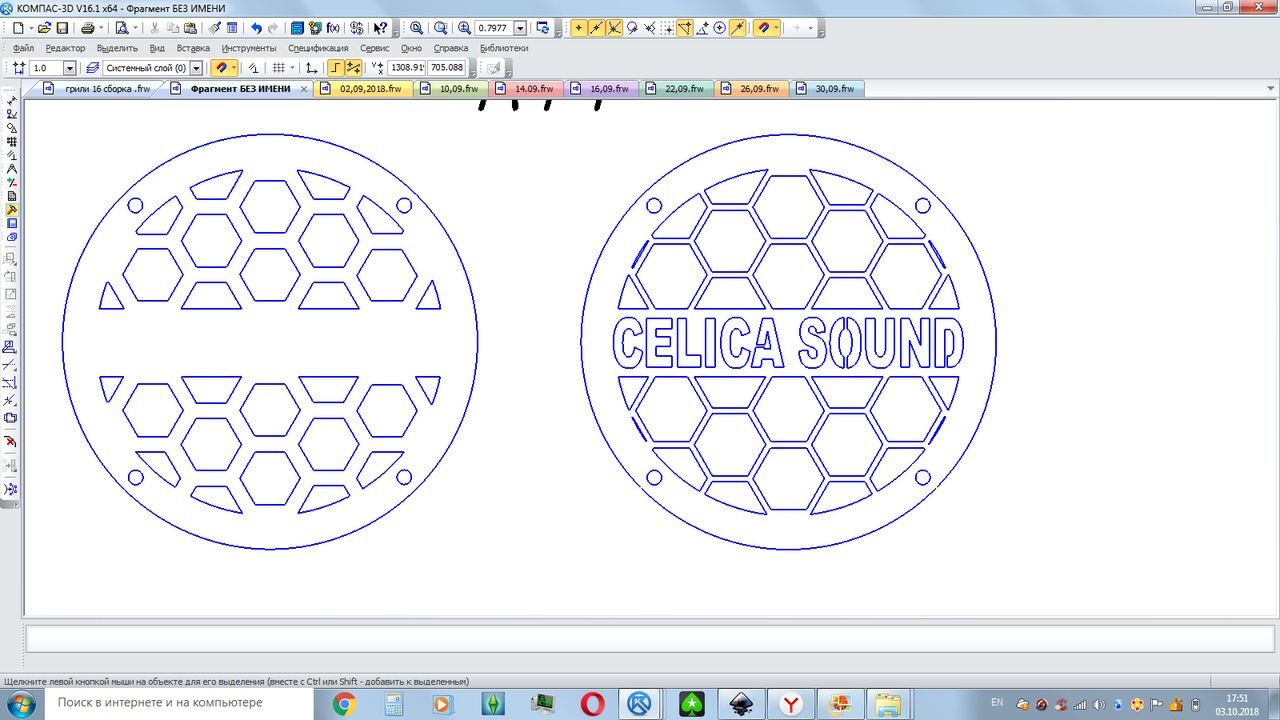Click the EN language indicator

point(997,702)
